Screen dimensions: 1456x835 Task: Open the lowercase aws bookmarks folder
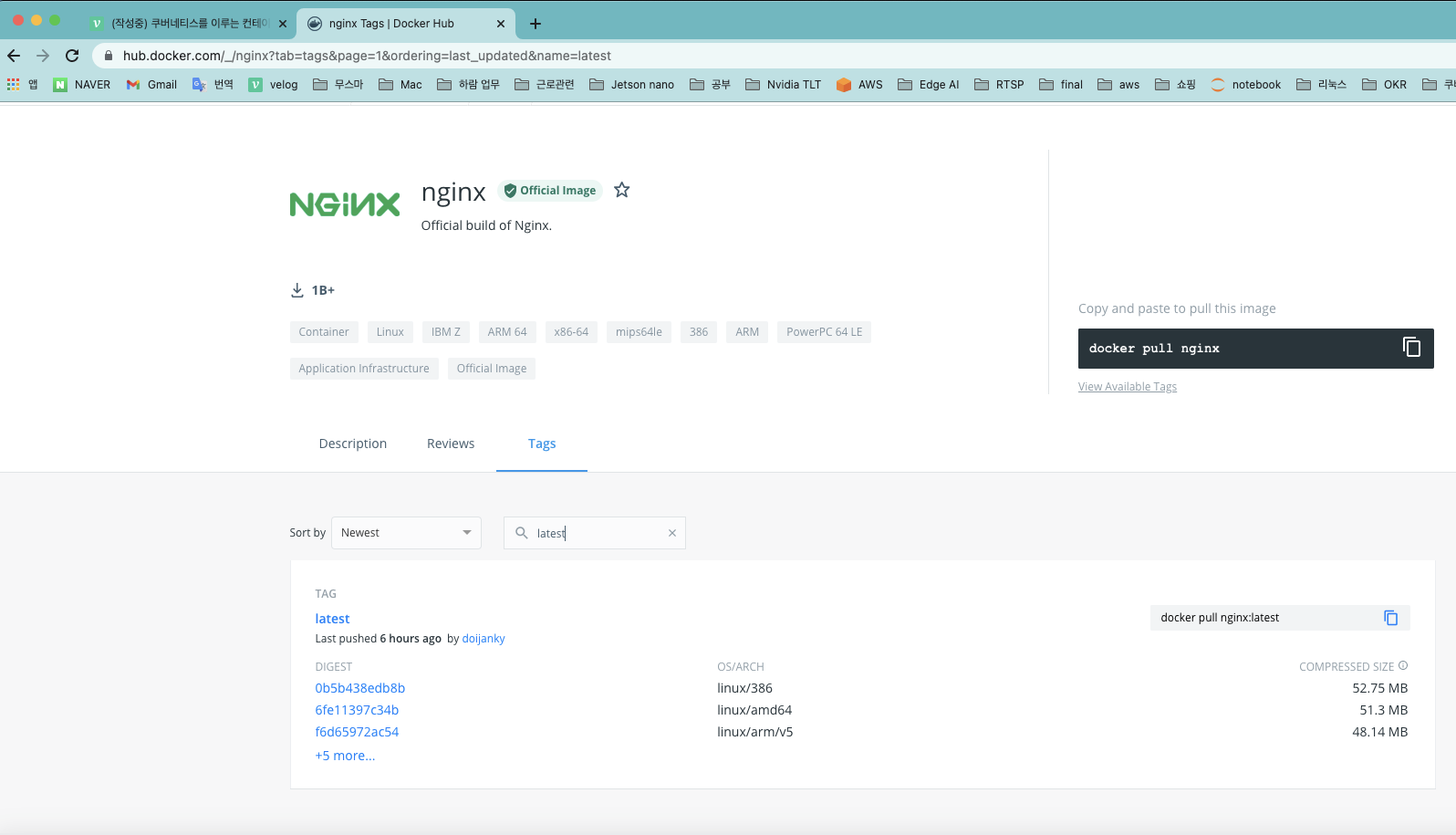(x=1118, y=85)
